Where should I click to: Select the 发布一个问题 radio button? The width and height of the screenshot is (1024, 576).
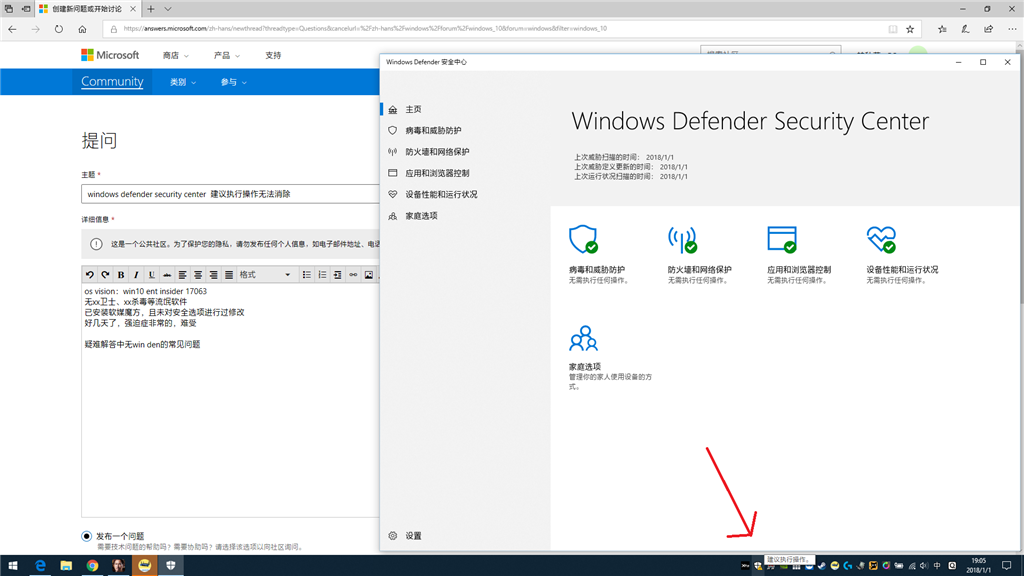[86, 536]
